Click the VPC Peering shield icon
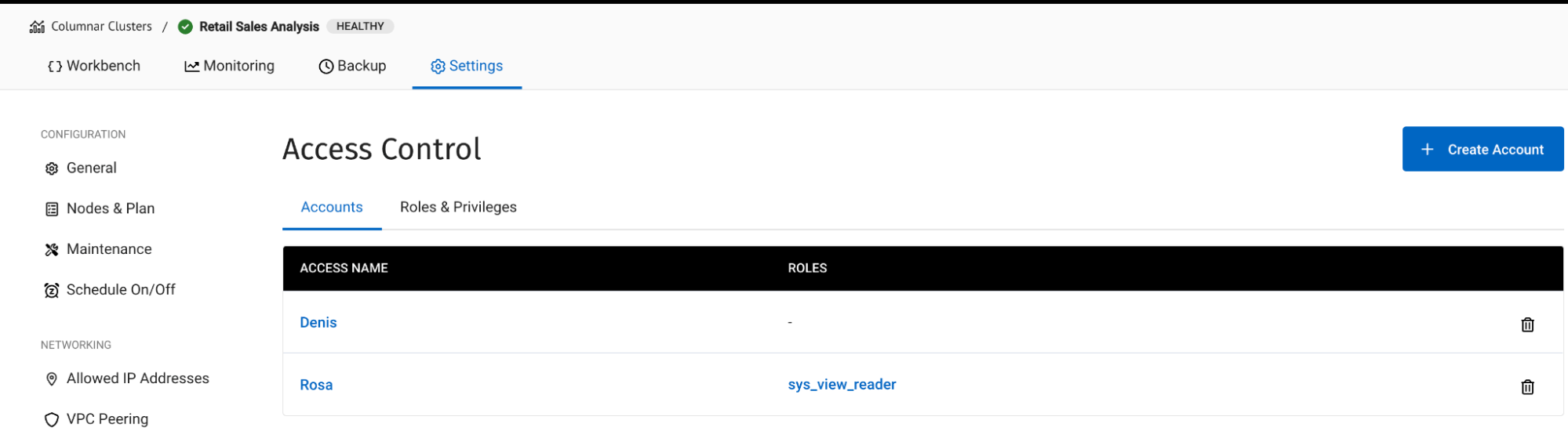1568x431 pixels. (52, 420)
